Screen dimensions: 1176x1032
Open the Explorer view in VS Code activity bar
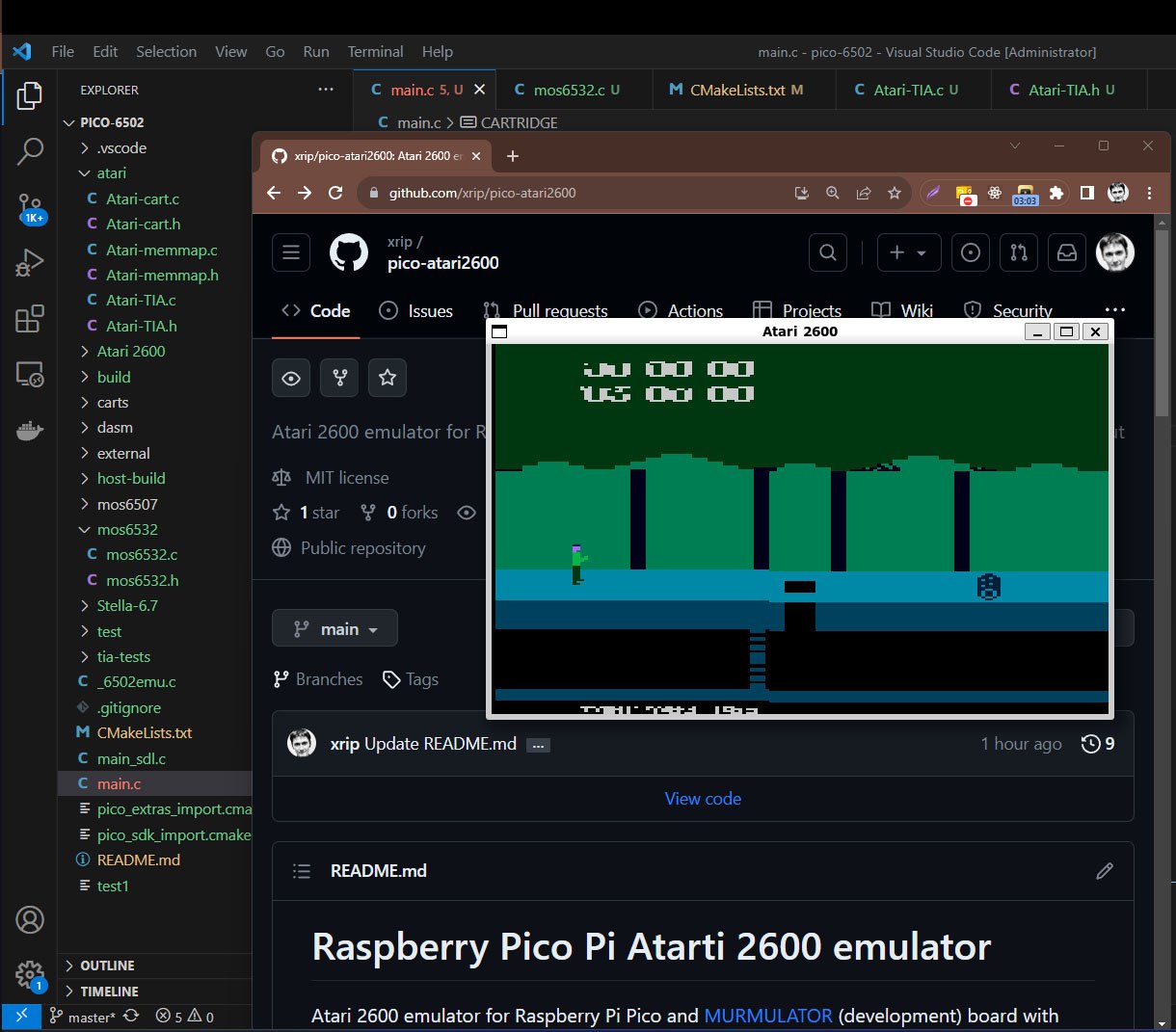click(30, 95)
